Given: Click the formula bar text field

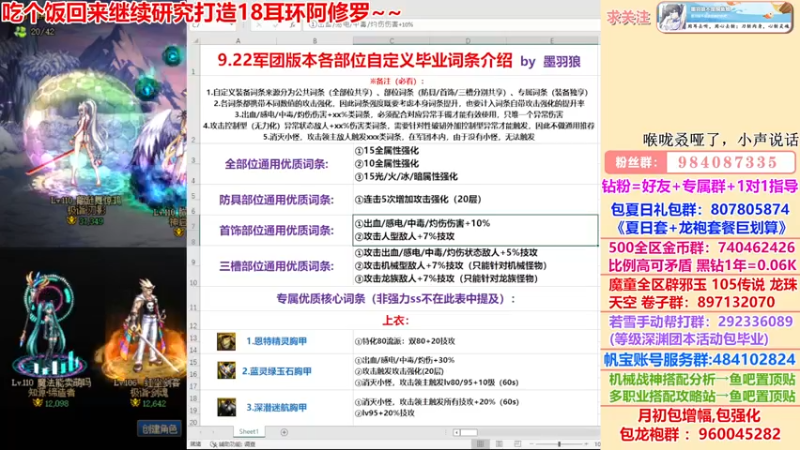Looking at the screenshot, I should [x=452, y=24].
